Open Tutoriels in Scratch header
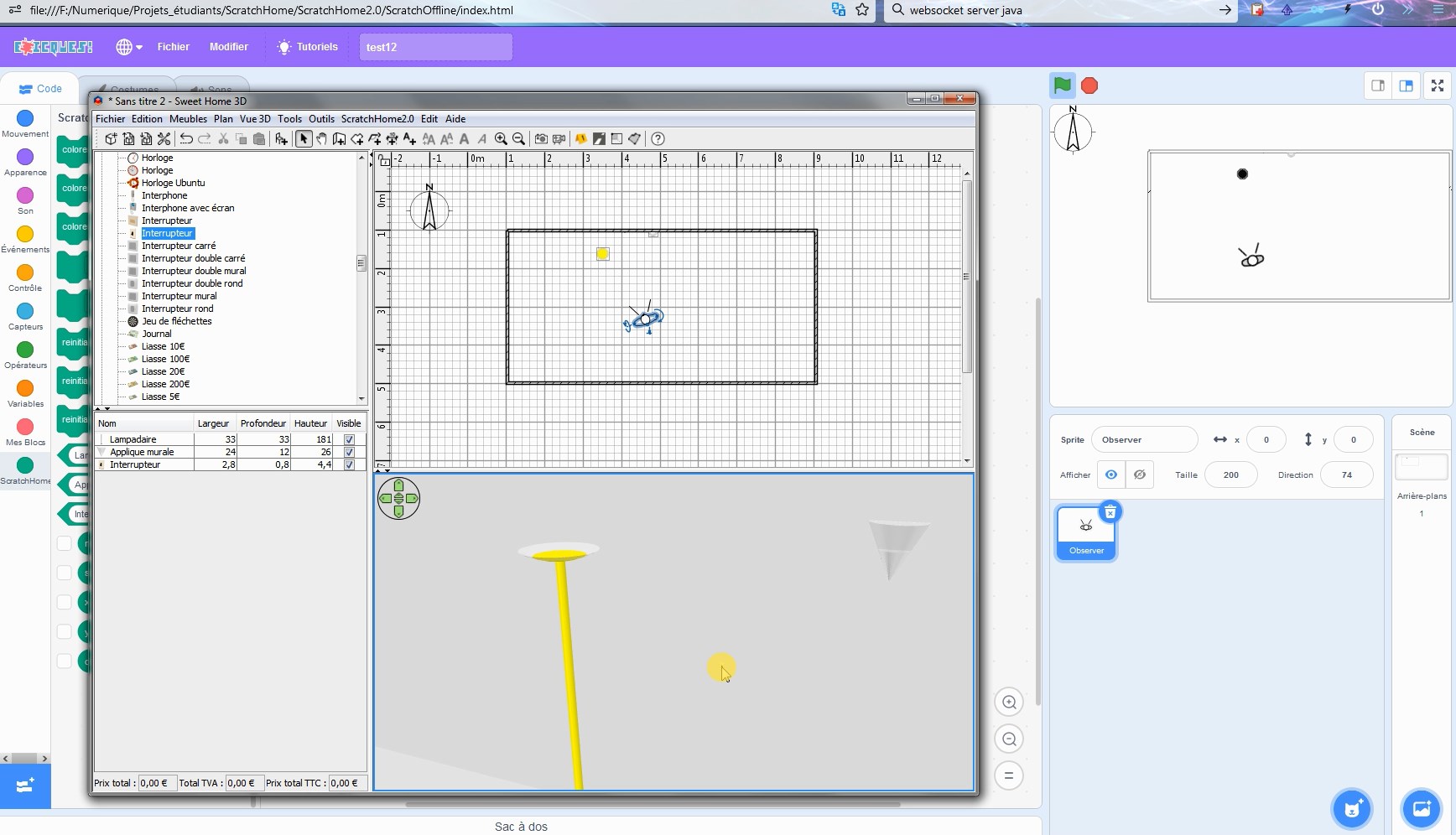The image size is (1456, 835). (x=308, y=47)
